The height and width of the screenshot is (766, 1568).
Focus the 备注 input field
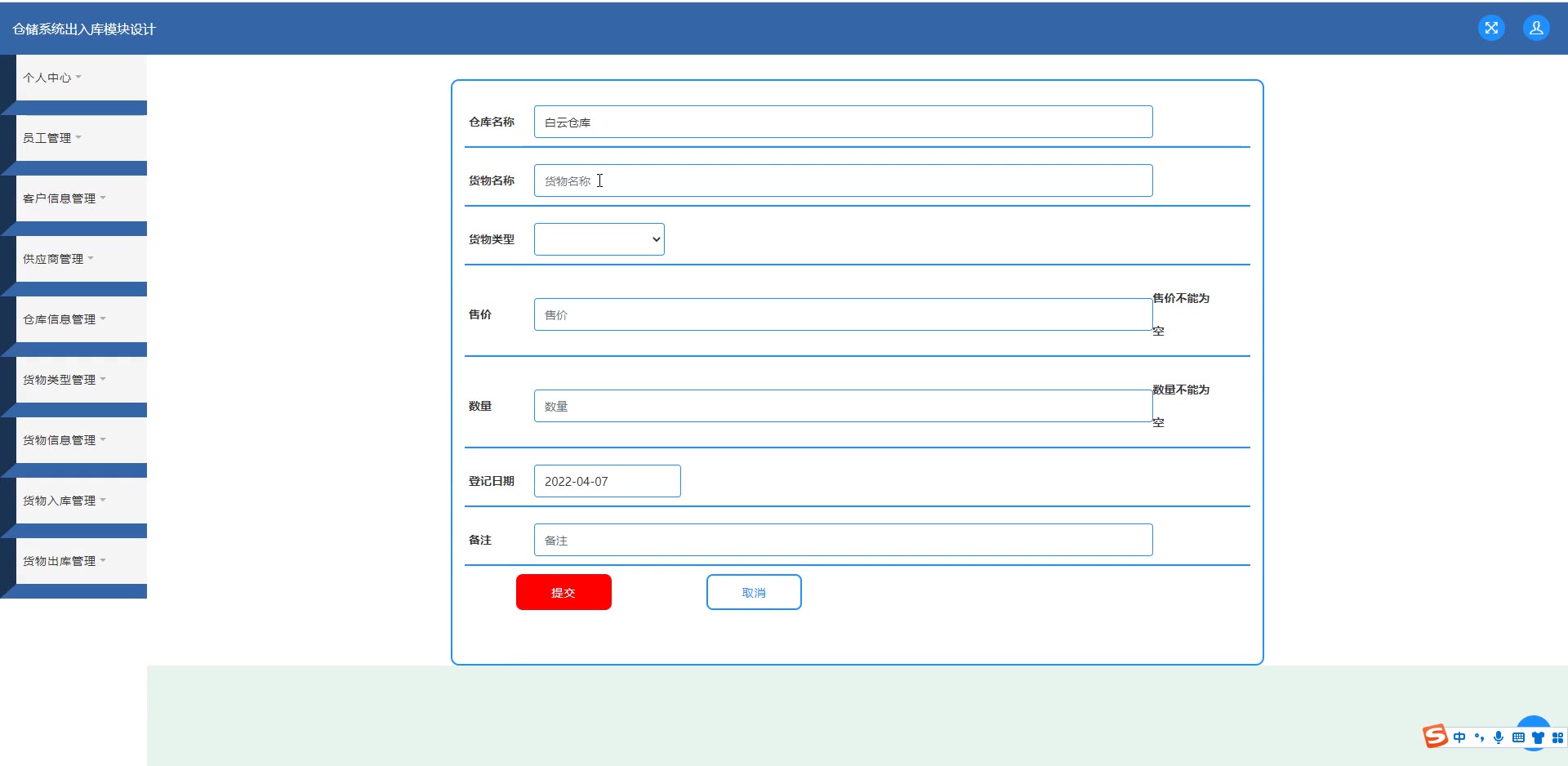point(844,540)
